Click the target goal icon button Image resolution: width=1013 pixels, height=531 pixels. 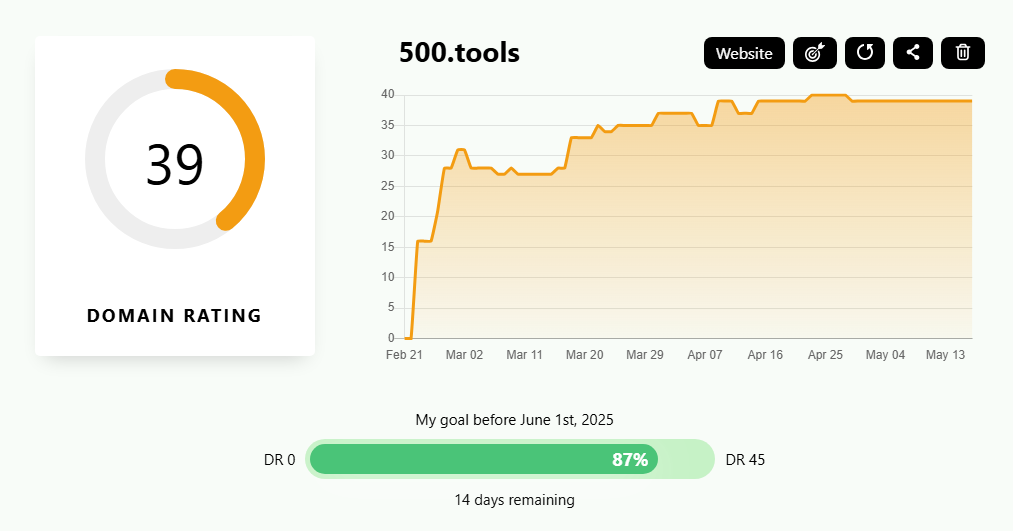[814, 53]
